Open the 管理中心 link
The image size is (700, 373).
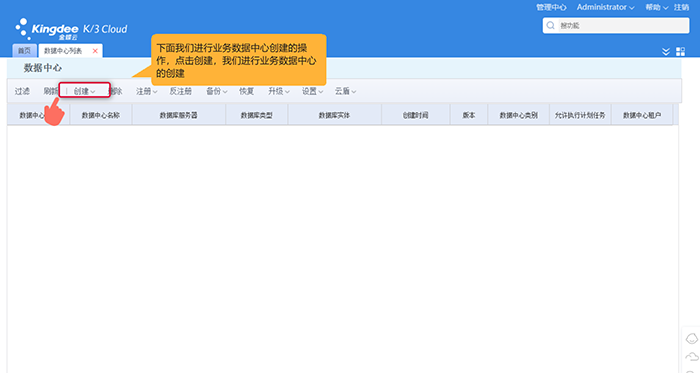[551, 7]
